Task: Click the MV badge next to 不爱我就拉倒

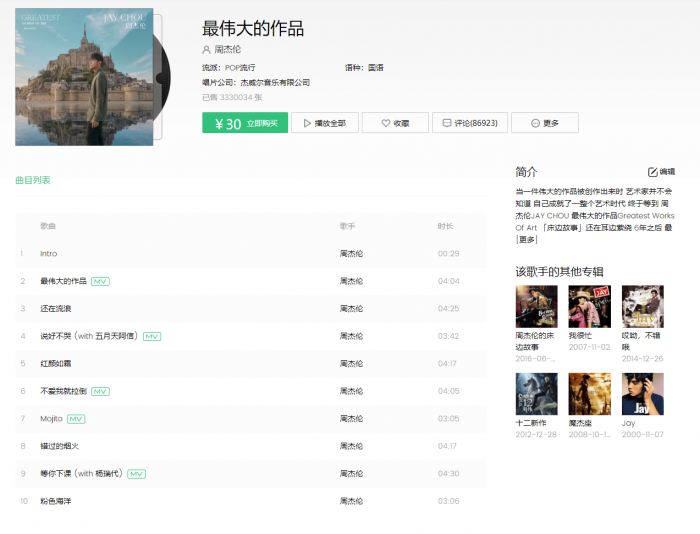Action: click(101, 391)
